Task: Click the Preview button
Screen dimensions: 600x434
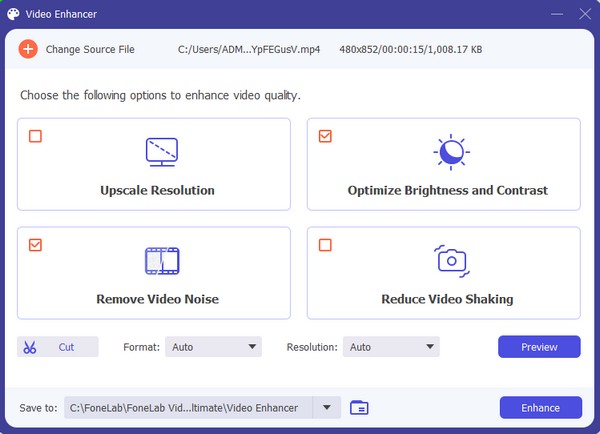Action: [539, 347]
